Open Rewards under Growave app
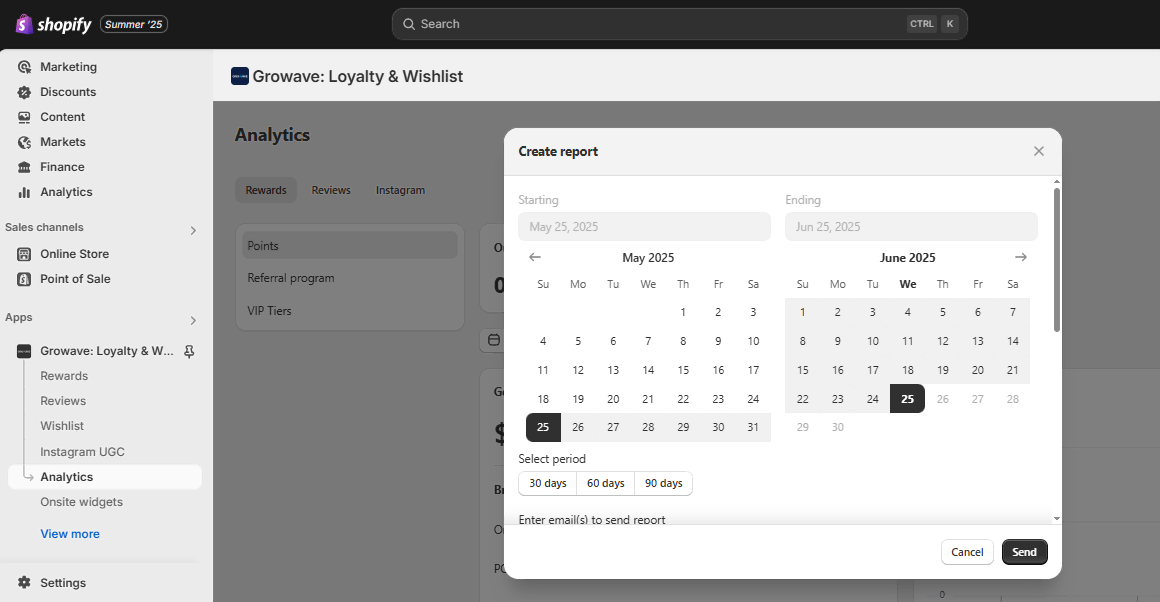Image resolution: width=1160 pixels, height=602 pixels. (64, 376)
